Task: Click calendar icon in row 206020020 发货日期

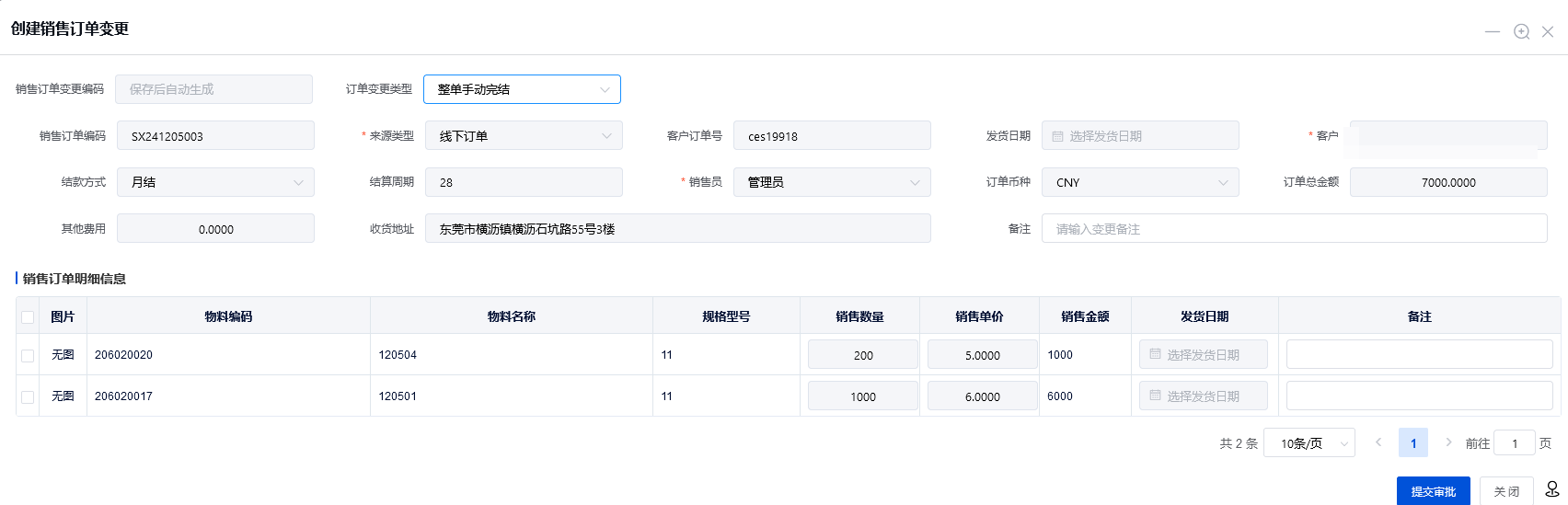Action: click(1155, 354)
